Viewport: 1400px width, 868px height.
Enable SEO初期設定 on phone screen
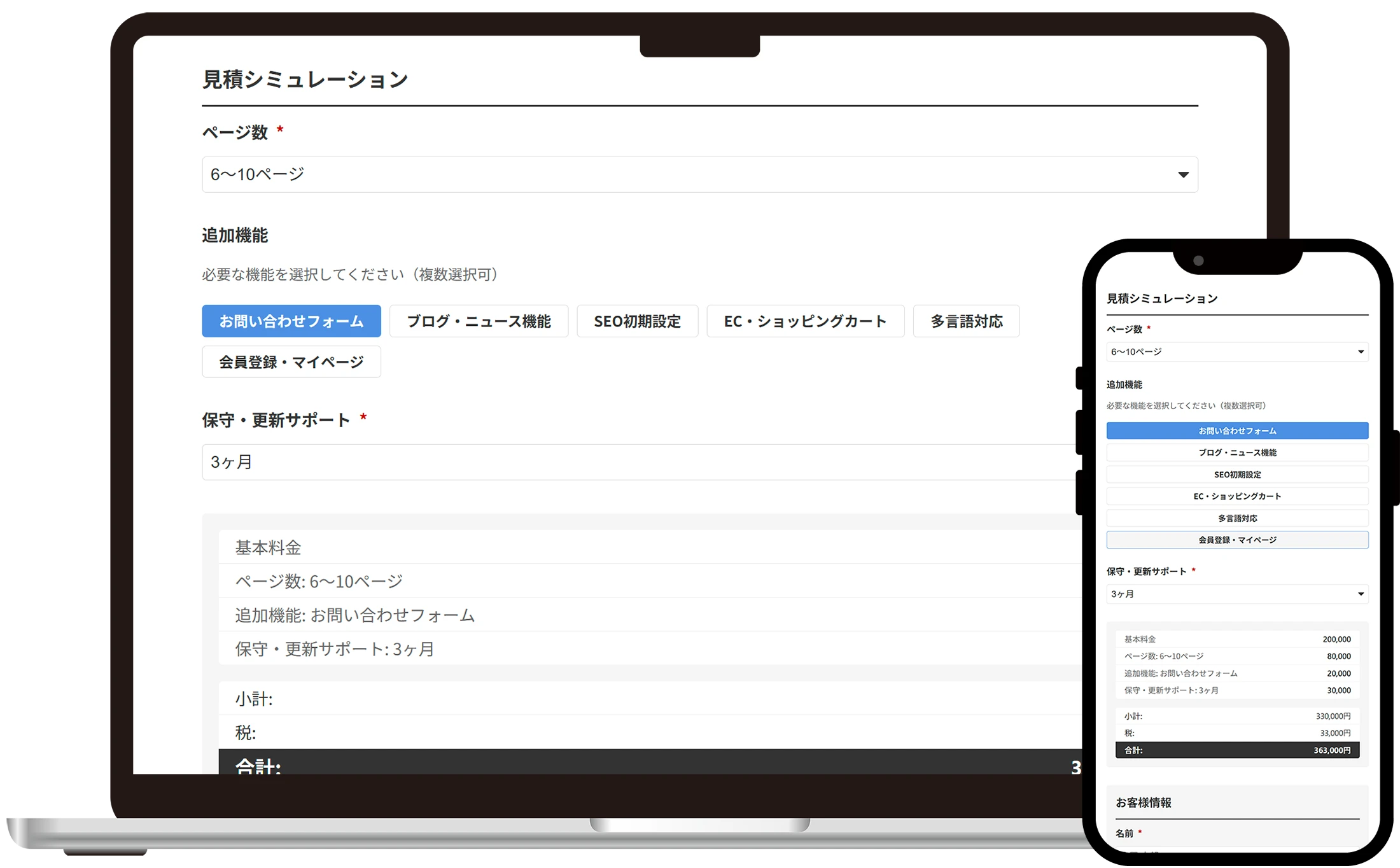pyautogui.click(x=1237, y=475)
